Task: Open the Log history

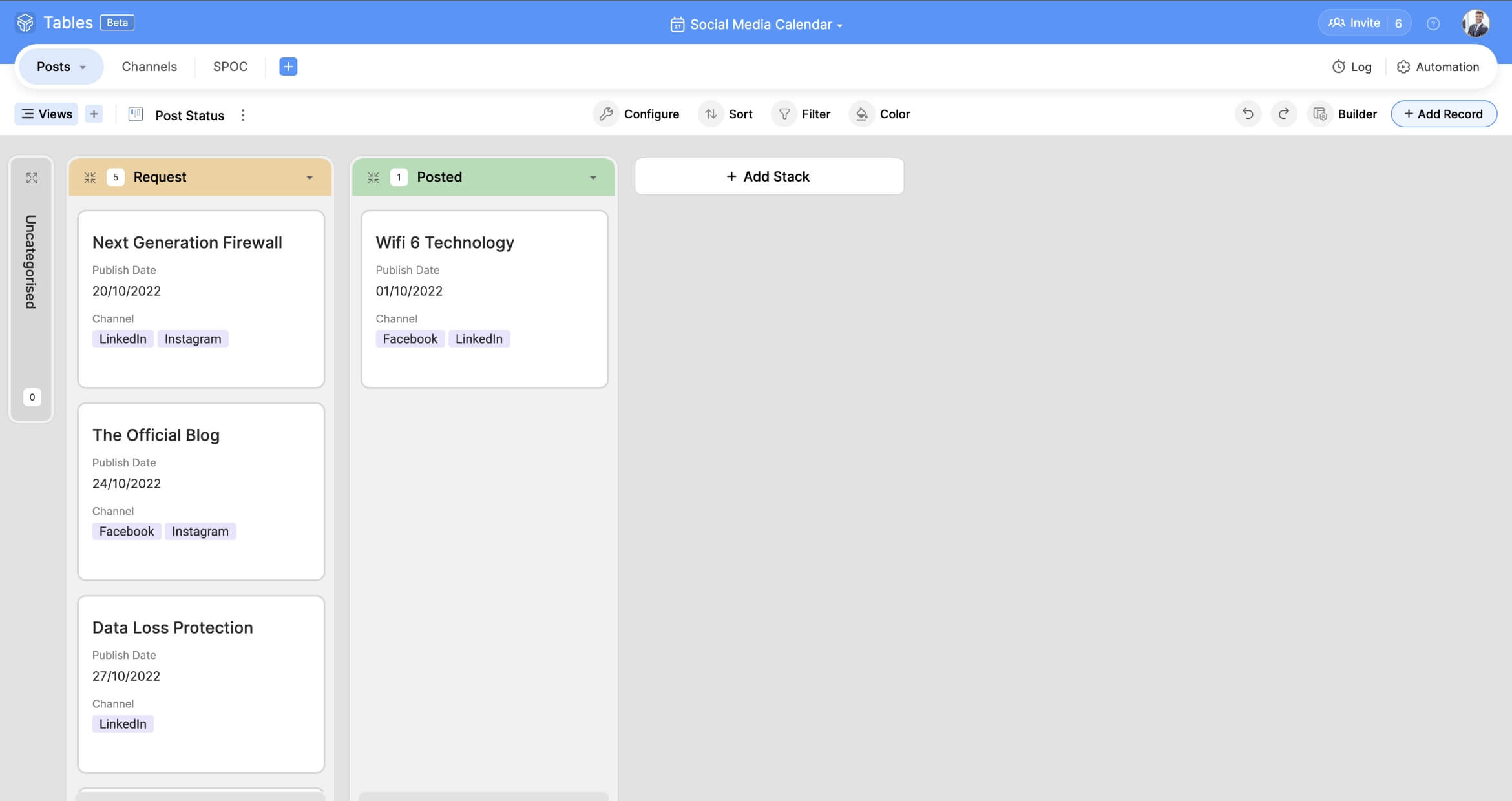Action: [1352, 67]
